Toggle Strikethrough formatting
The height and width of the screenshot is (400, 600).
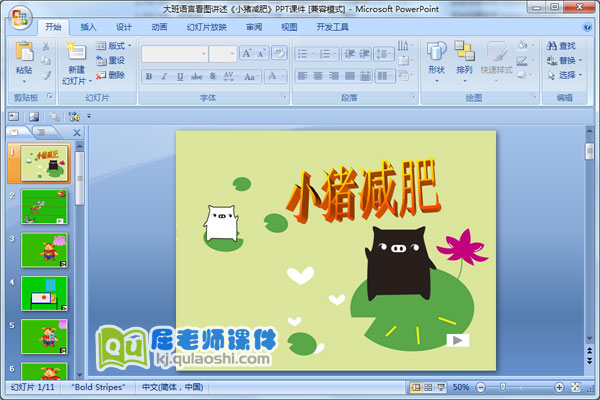pos(197,77)
